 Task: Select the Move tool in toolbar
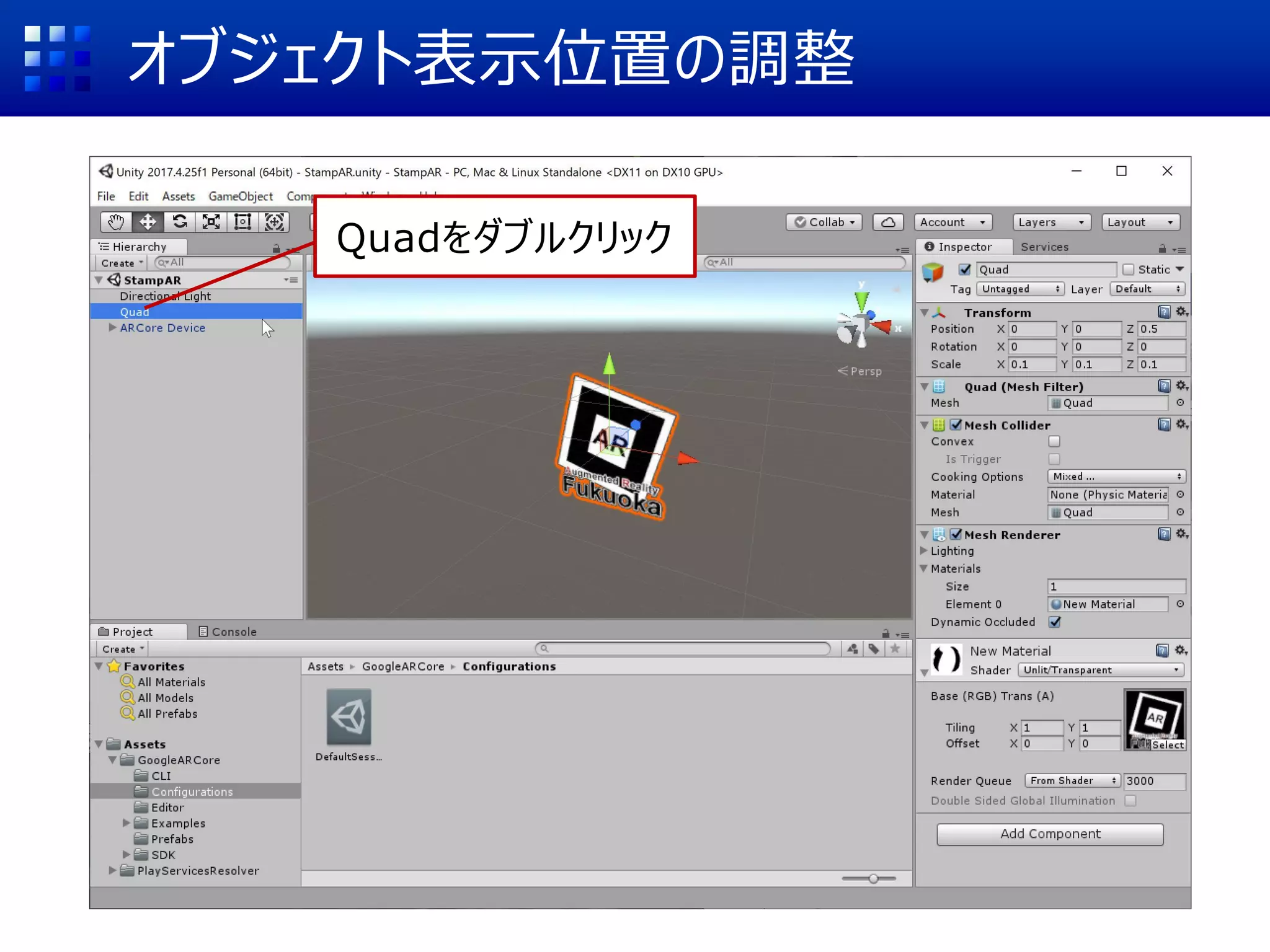click(148, 222)
